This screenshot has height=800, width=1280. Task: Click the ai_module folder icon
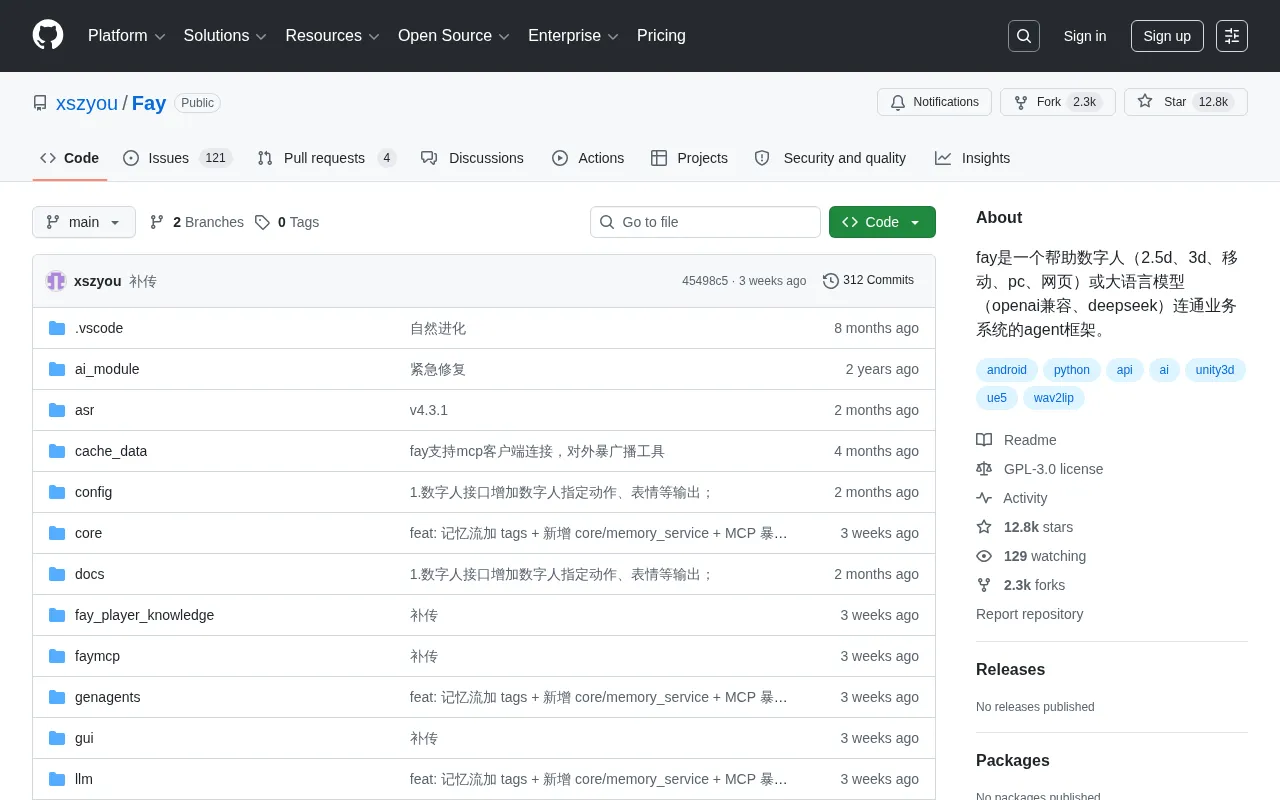tap(57, 369)
